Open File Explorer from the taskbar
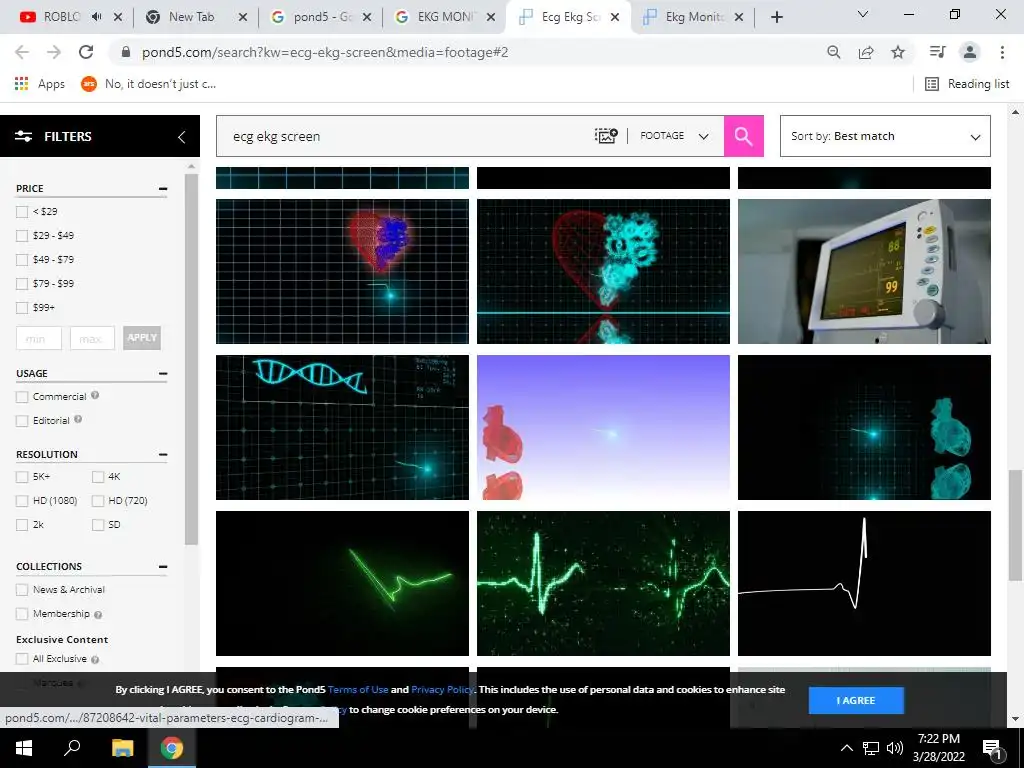The height and width of the screenshot is (768, 1024). 122,748
